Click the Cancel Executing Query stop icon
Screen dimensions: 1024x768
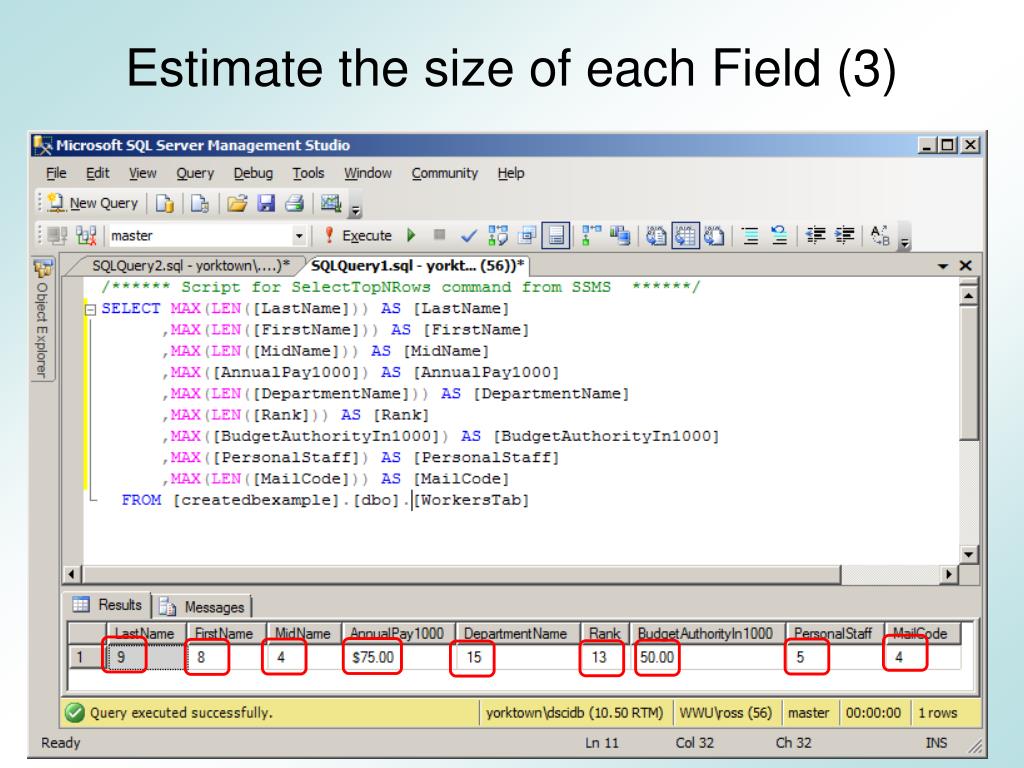[x=440, y=234]
